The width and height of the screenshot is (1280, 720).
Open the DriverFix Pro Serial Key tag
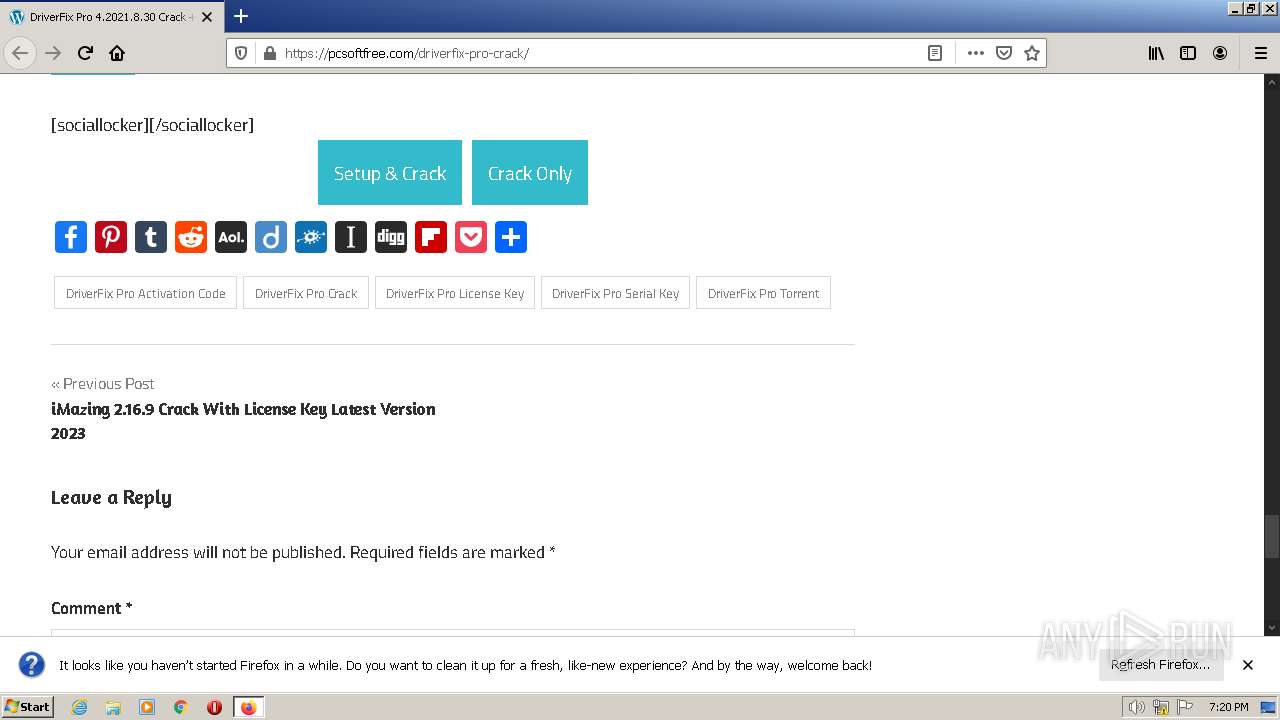click(615, 293)
